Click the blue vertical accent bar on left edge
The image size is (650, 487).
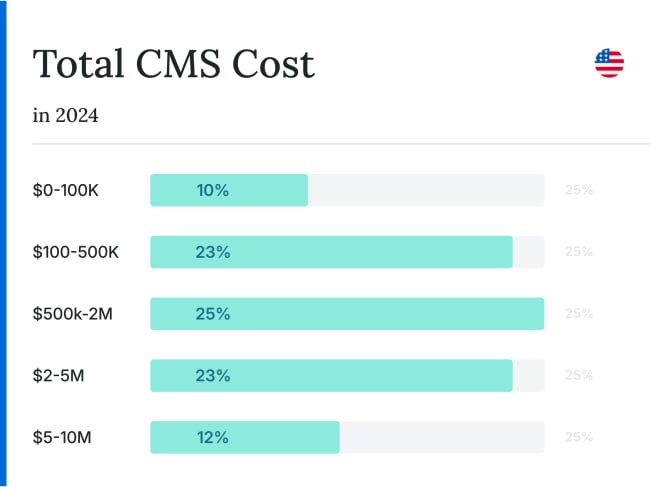pos(3,243)
